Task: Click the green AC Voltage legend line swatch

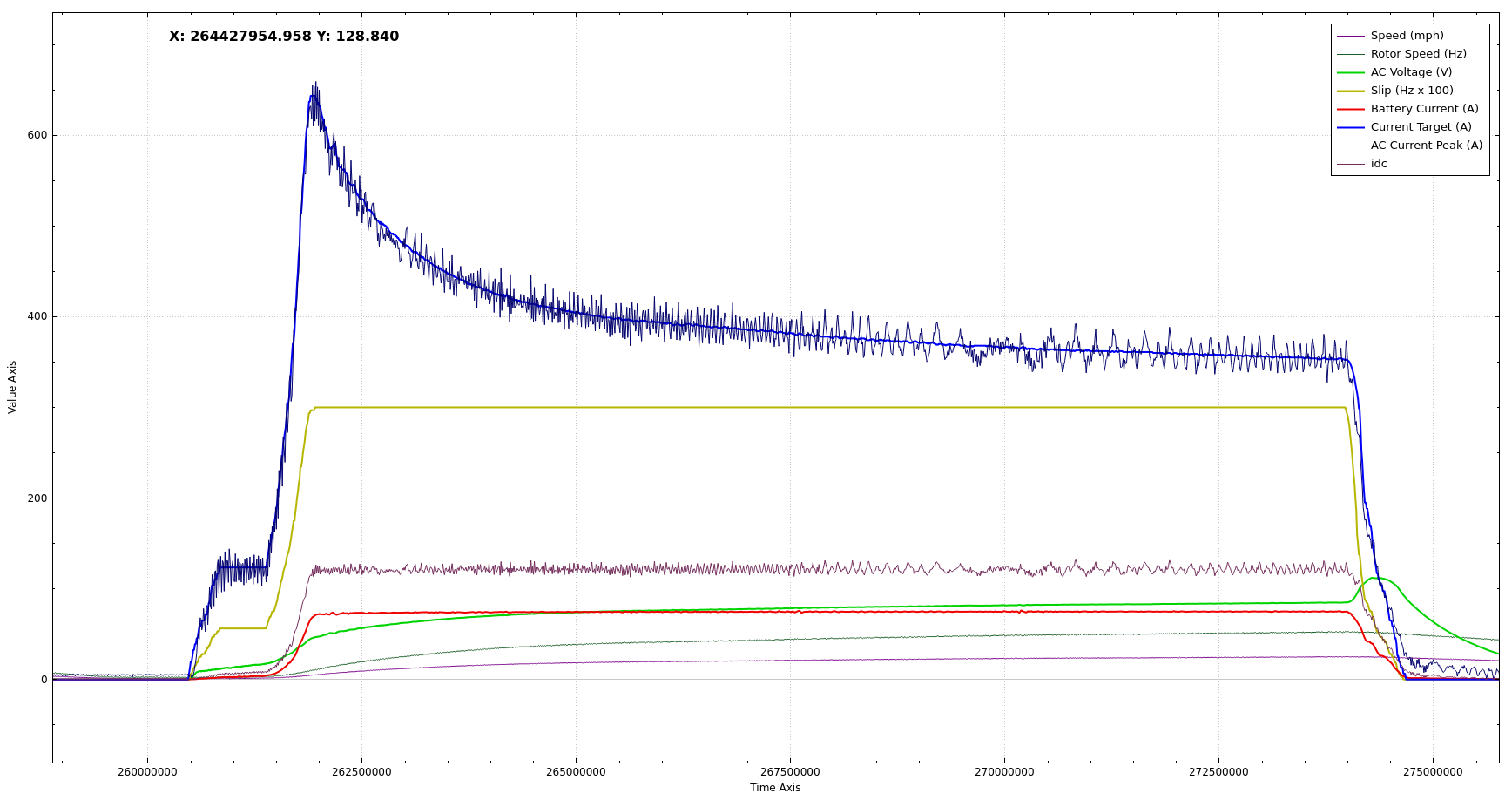Action: [1350, 72]
